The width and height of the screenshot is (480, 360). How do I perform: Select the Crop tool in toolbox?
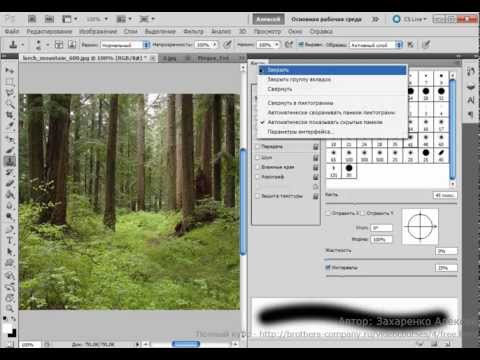[10, 115]
